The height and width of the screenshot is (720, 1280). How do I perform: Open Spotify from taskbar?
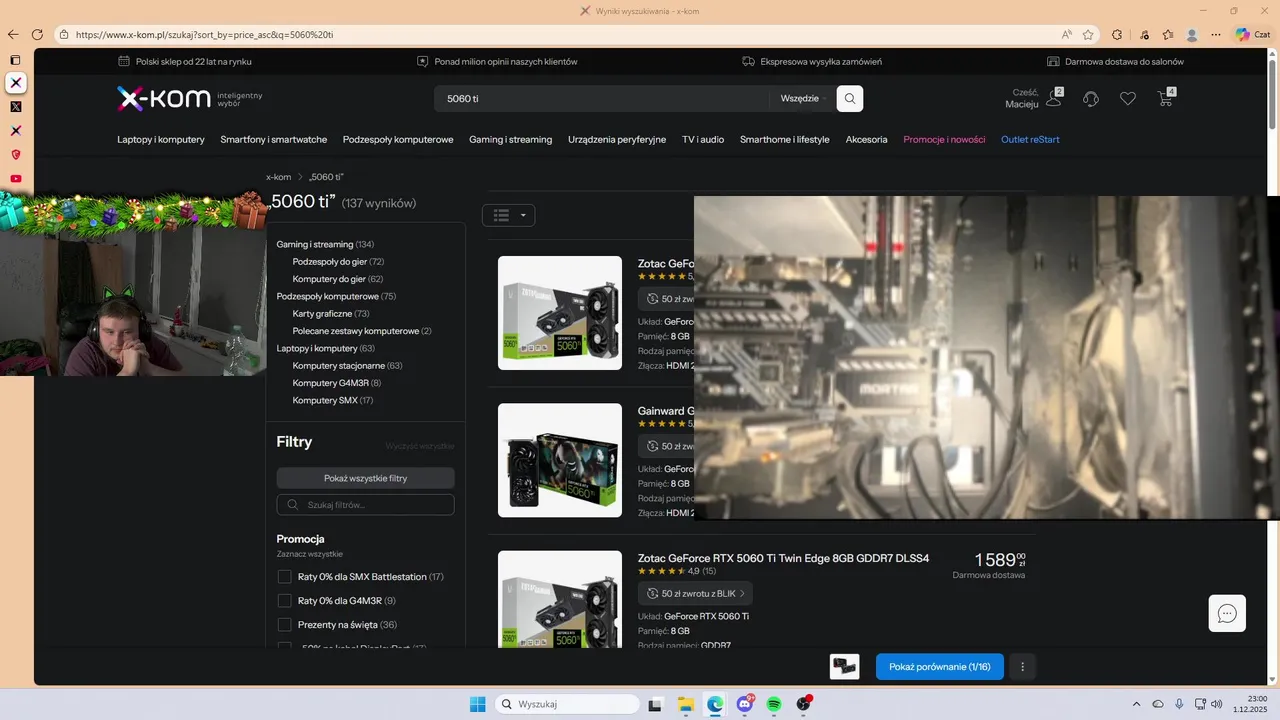click(774, 704)
